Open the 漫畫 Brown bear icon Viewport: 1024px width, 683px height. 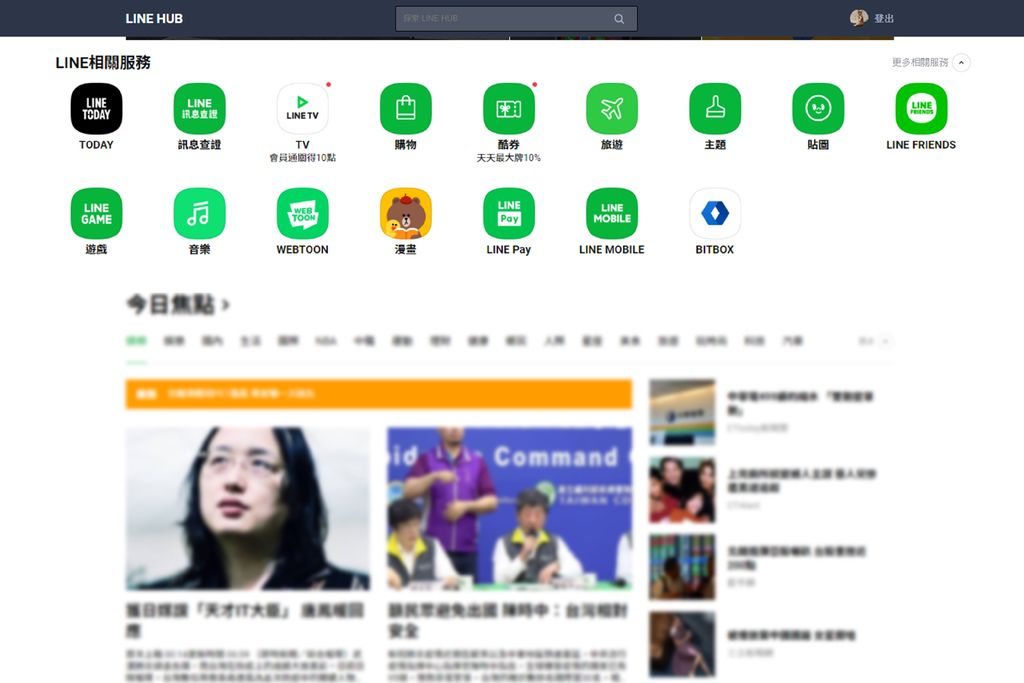pos(406,214)
